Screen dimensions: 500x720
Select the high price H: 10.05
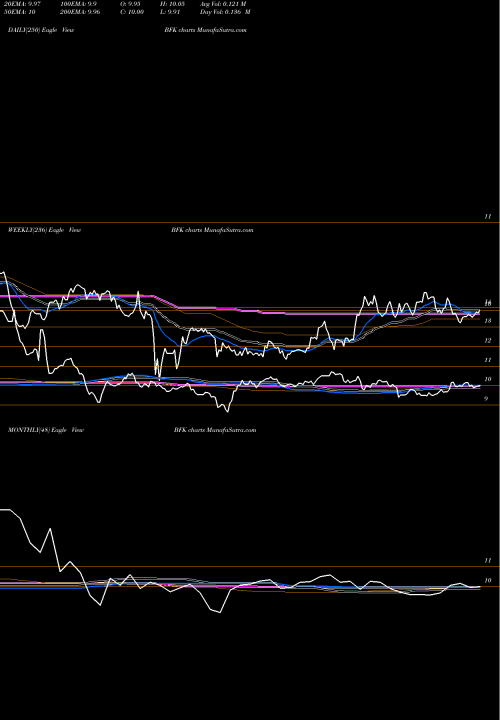pyautogui.click(x=172, y=4)
